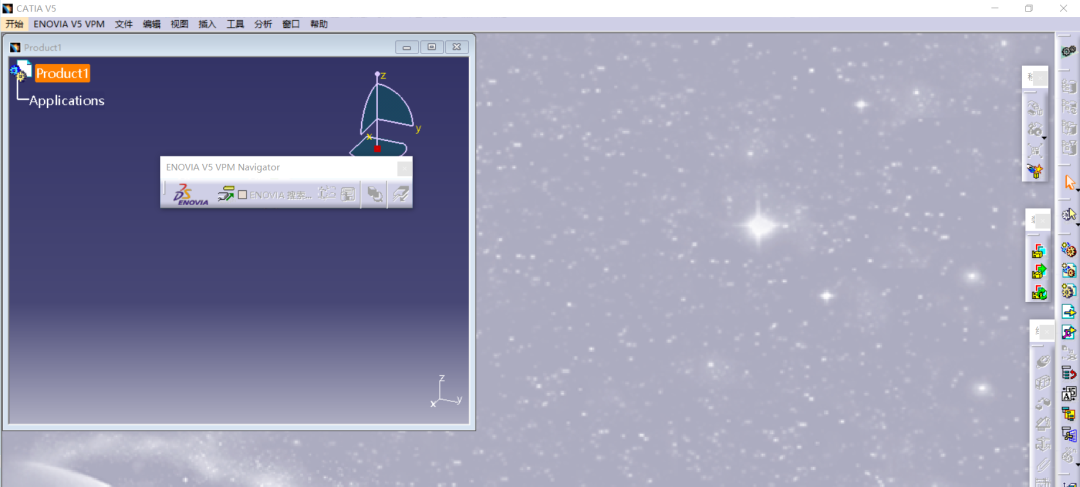
Task: Click the red undo arrow list icon
Action: point(1068,373)
